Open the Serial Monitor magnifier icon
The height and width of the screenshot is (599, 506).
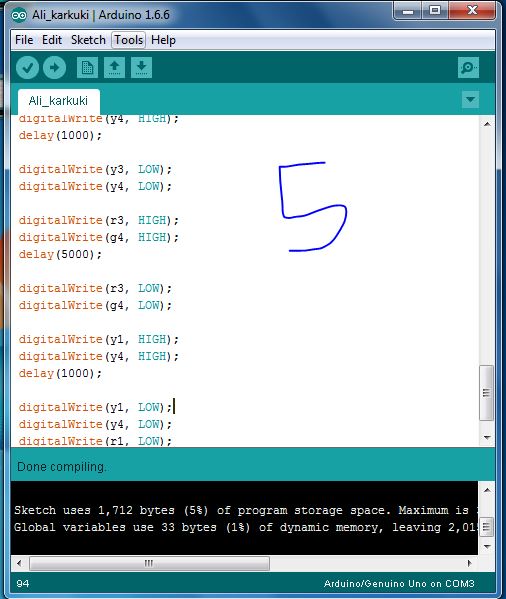pyautogui.click(x=468, y=68)
